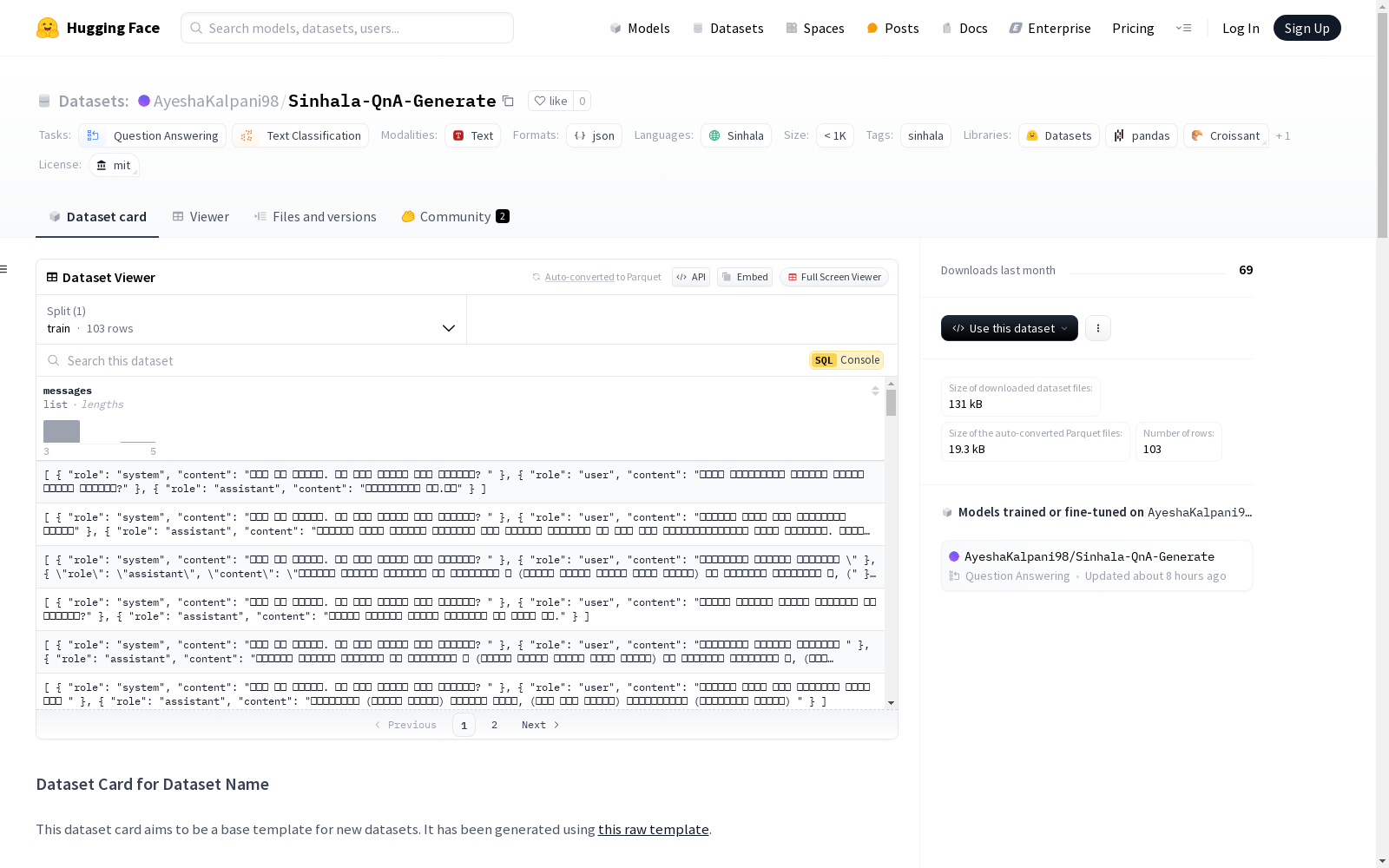Select the Dataset card tab

tap(97, 217)
